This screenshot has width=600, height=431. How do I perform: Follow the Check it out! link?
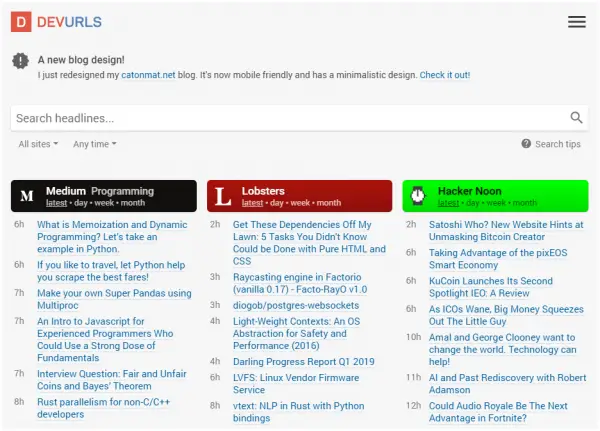[445, 75]
